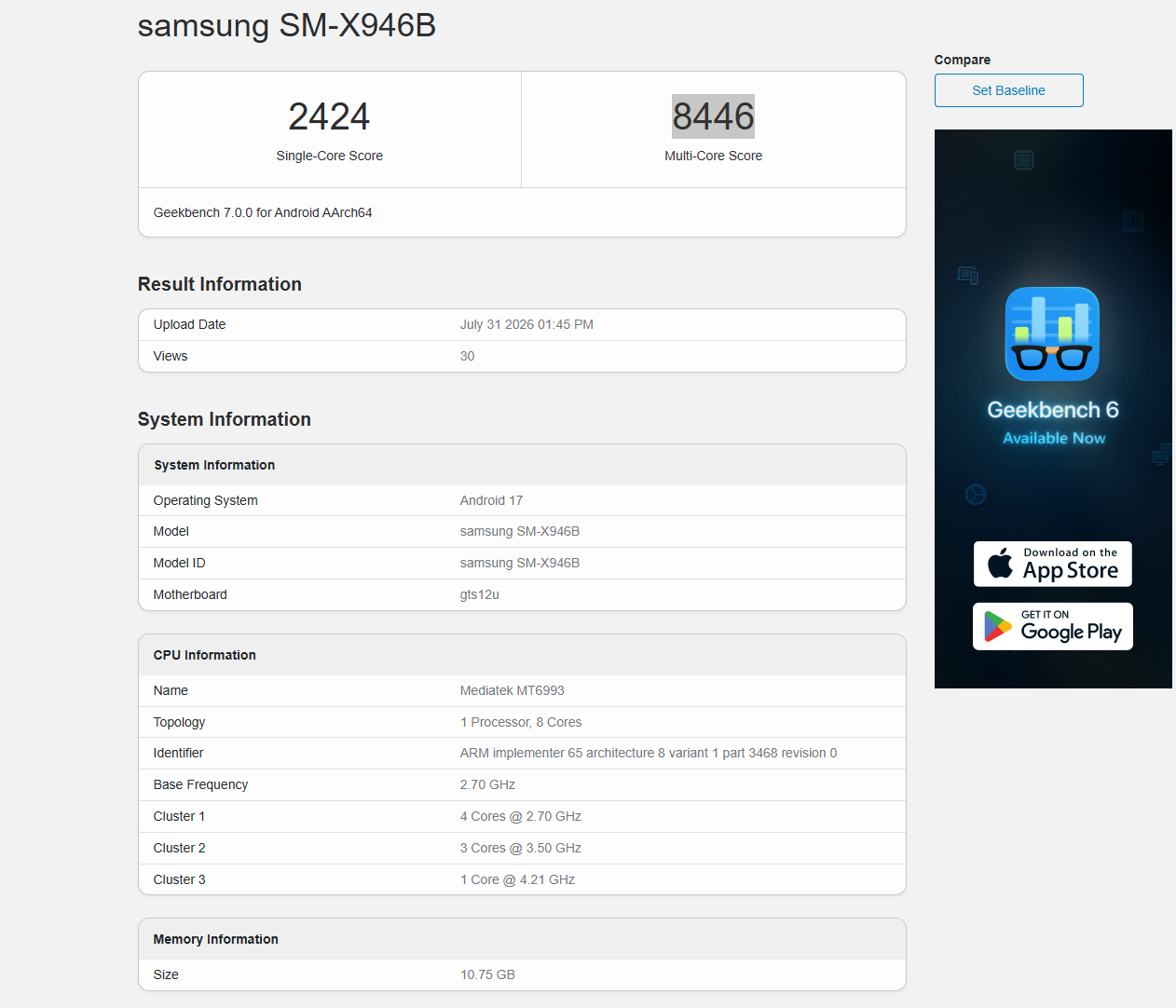
Task: Click the 'Cluster 1' label
Action: (180, 816)
